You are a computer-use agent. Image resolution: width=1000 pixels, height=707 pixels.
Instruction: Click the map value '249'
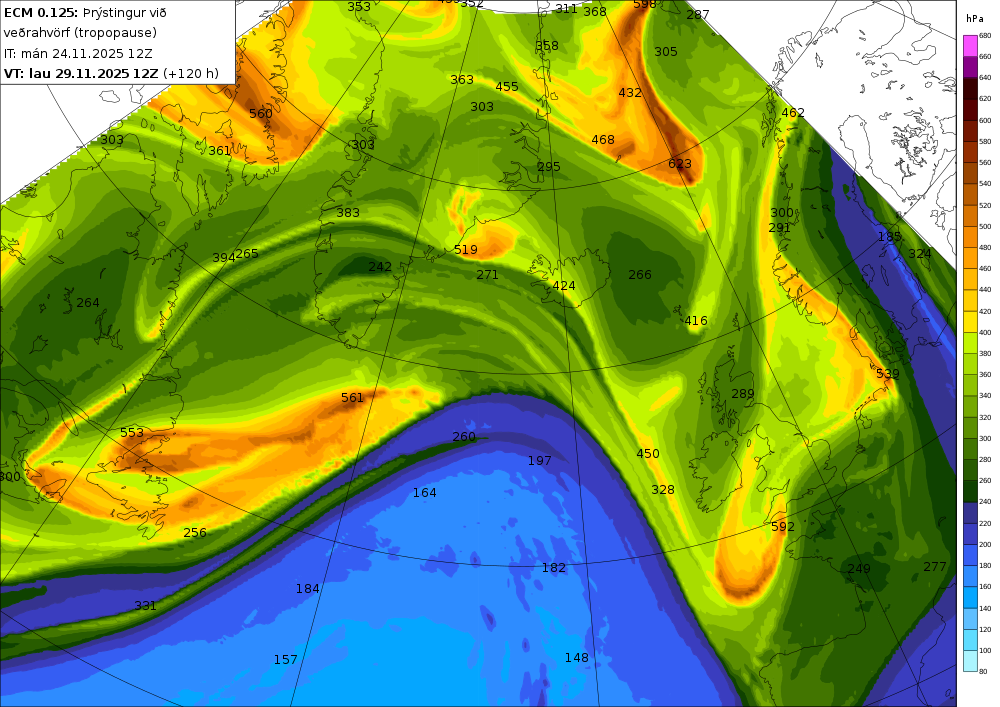coord(859,568)
